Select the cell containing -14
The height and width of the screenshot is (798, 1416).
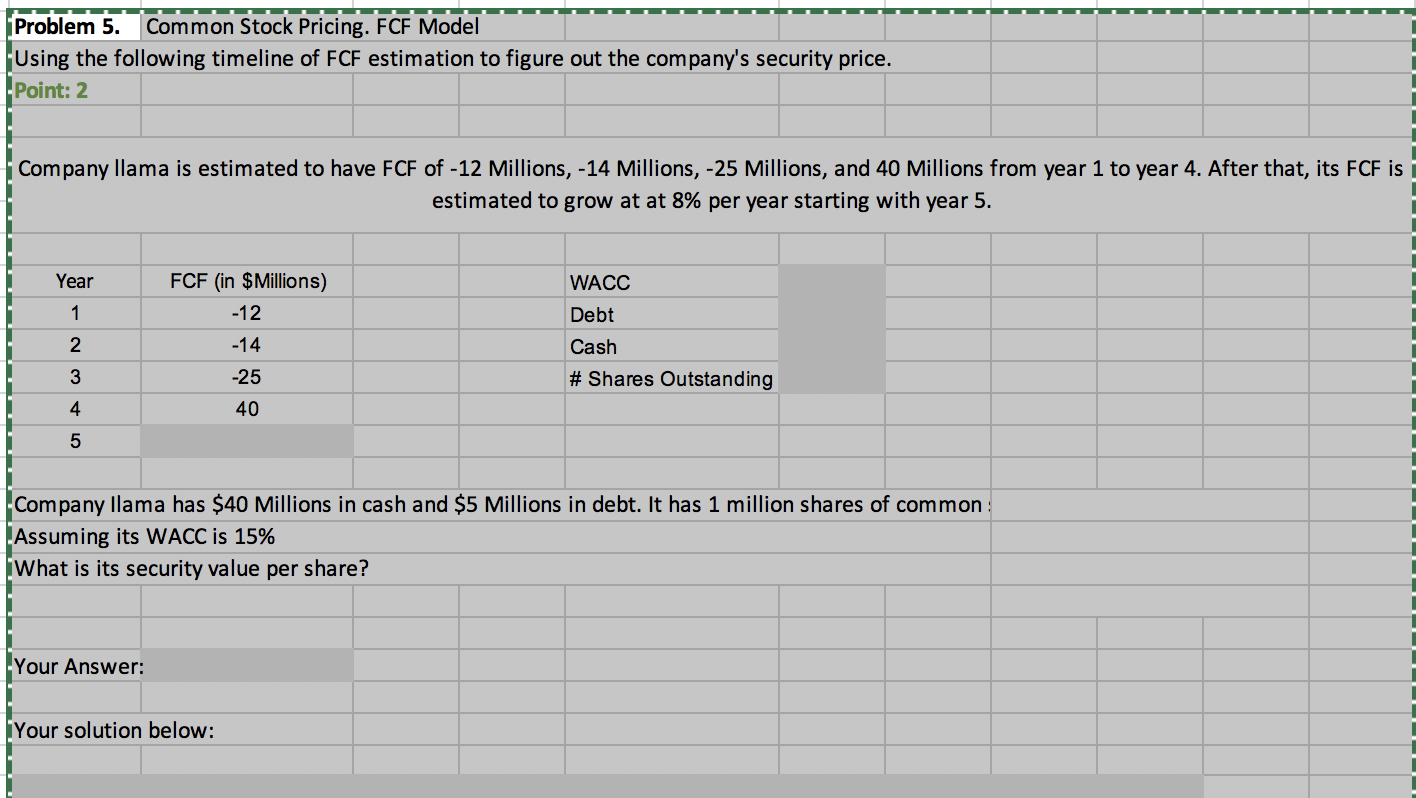[246, 345]
